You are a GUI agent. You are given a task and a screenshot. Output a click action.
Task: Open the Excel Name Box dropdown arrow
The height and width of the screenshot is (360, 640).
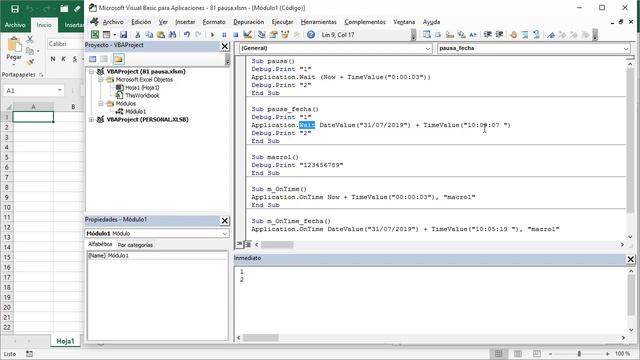point(60,90)
